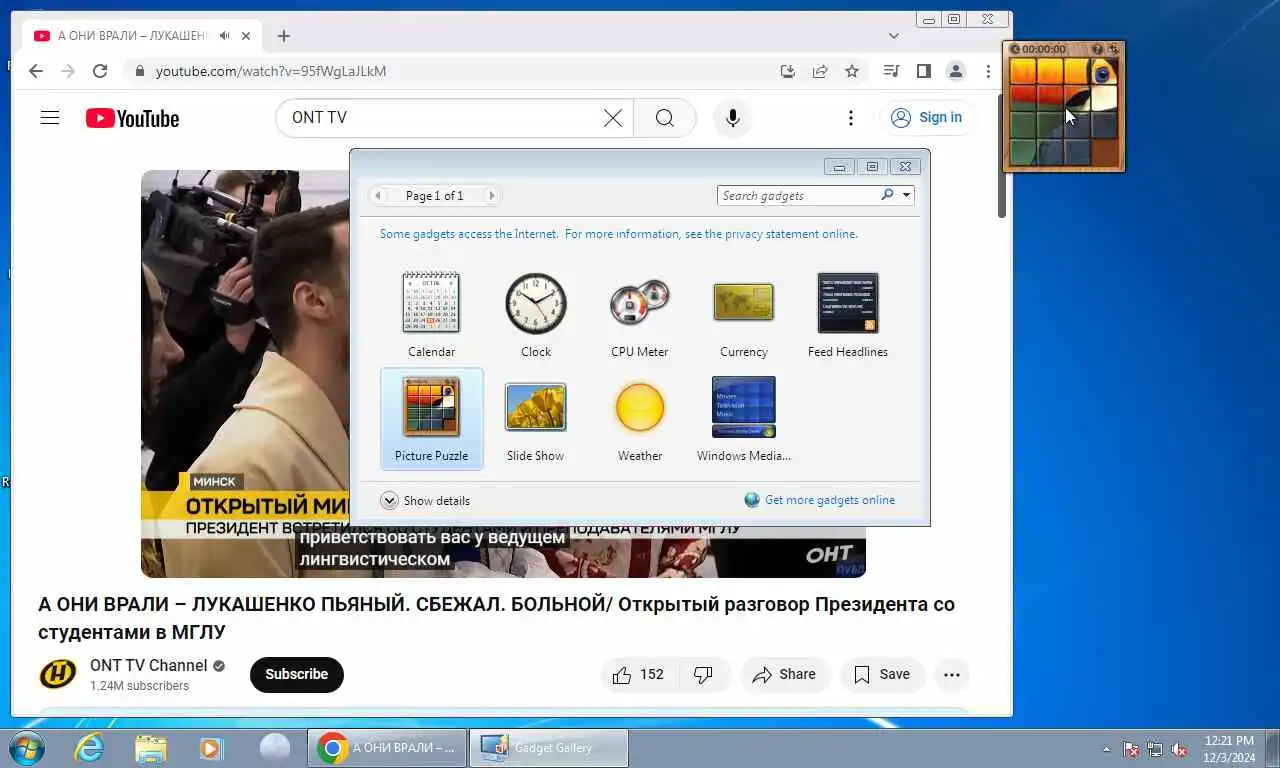Mute the YouTube tab via speaker icon
1280x768 pixels.
tap(225, 36)
